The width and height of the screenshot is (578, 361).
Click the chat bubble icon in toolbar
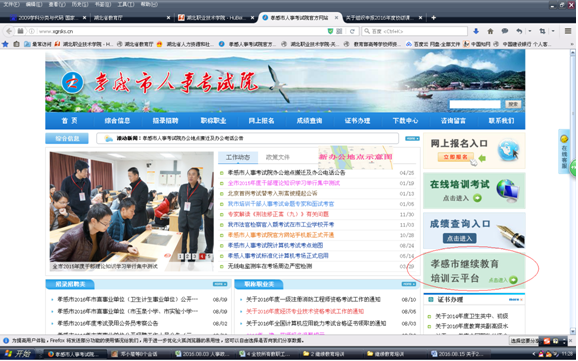tap(505, 31)
